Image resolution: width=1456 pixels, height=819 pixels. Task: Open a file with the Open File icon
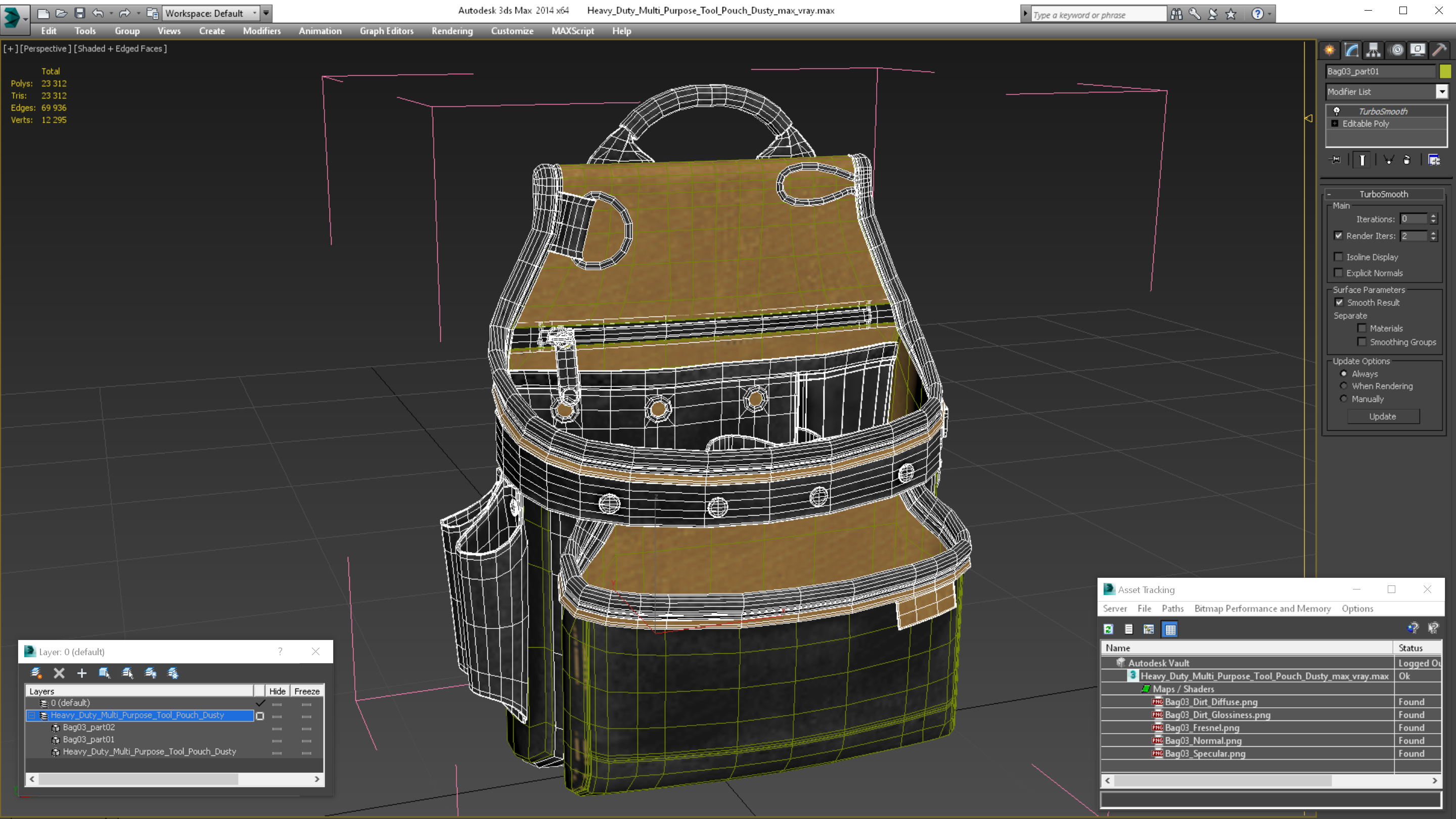coord(61,13)
